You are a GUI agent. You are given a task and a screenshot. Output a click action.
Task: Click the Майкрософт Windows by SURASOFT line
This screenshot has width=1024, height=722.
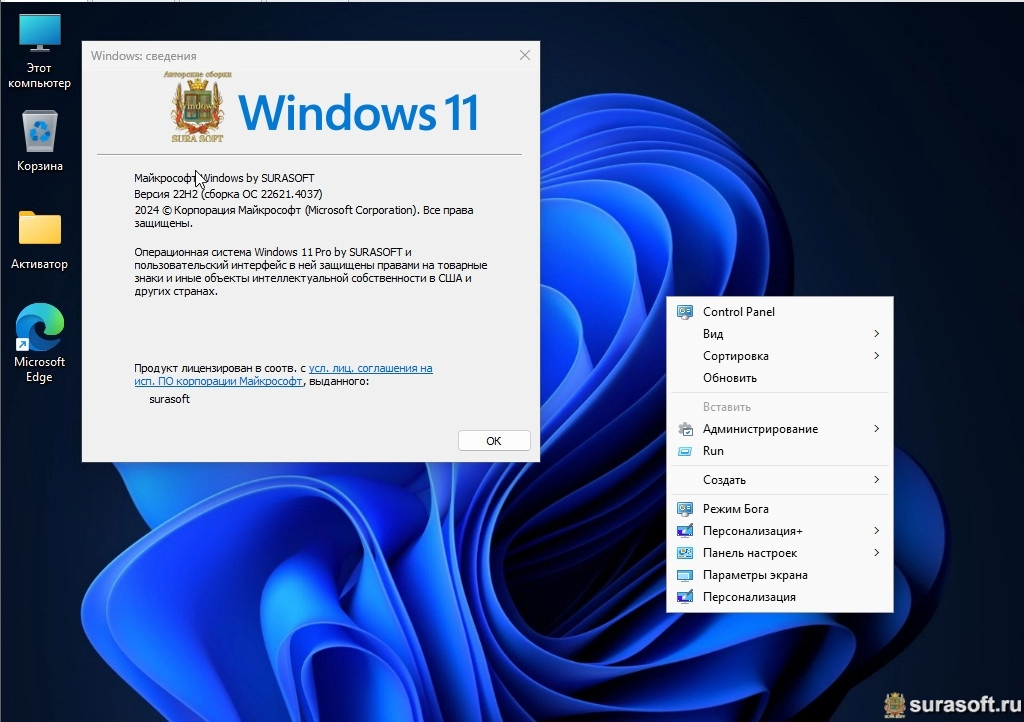(x=224, y=178)
